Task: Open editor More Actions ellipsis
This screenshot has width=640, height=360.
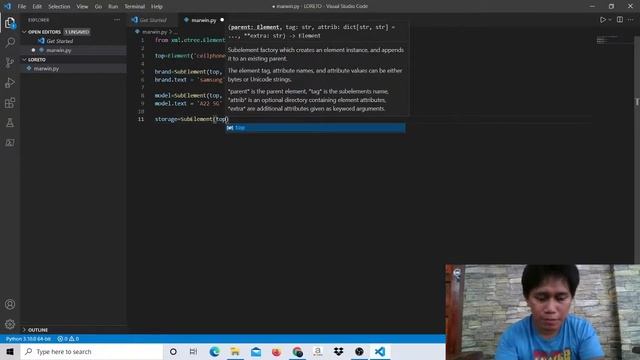Action: pos(631,20)
